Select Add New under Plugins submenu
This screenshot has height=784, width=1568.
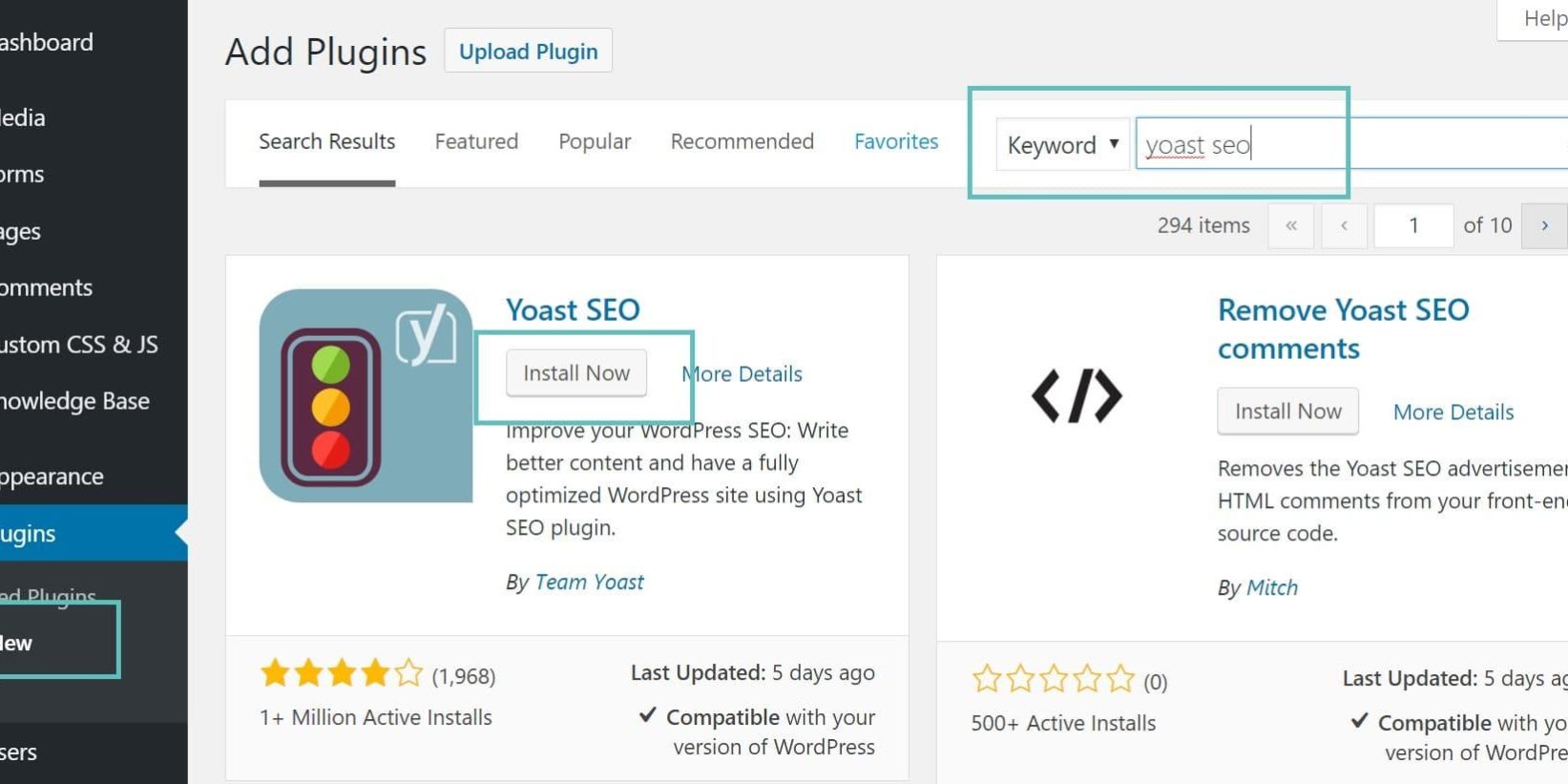[x=17, y=643]
